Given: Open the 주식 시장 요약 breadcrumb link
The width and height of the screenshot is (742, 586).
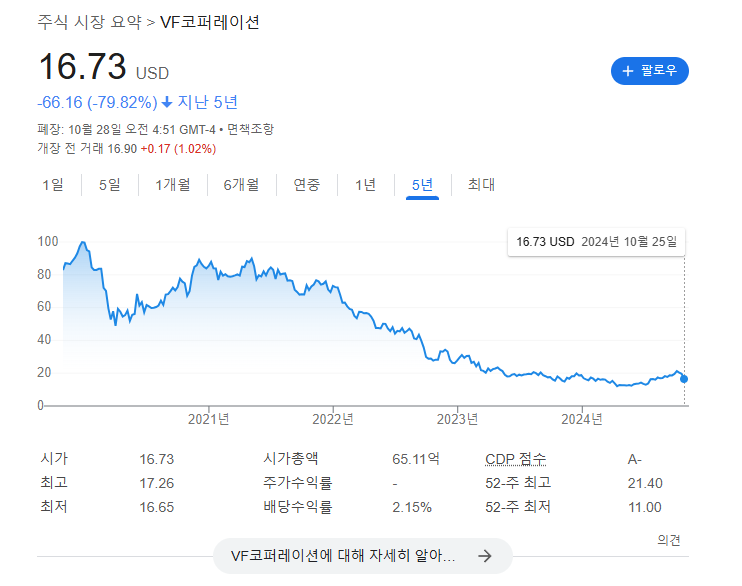Looking at the screenshot, I should click(89, 21).
